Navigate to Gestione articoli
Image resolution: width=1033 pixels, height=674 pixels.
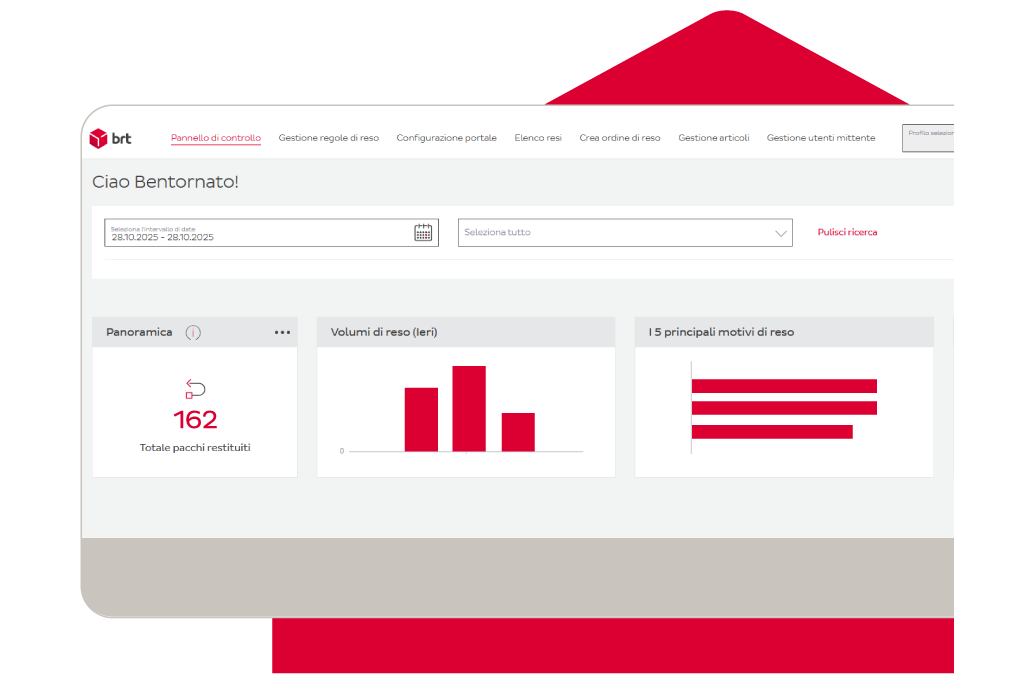[713, 138]
